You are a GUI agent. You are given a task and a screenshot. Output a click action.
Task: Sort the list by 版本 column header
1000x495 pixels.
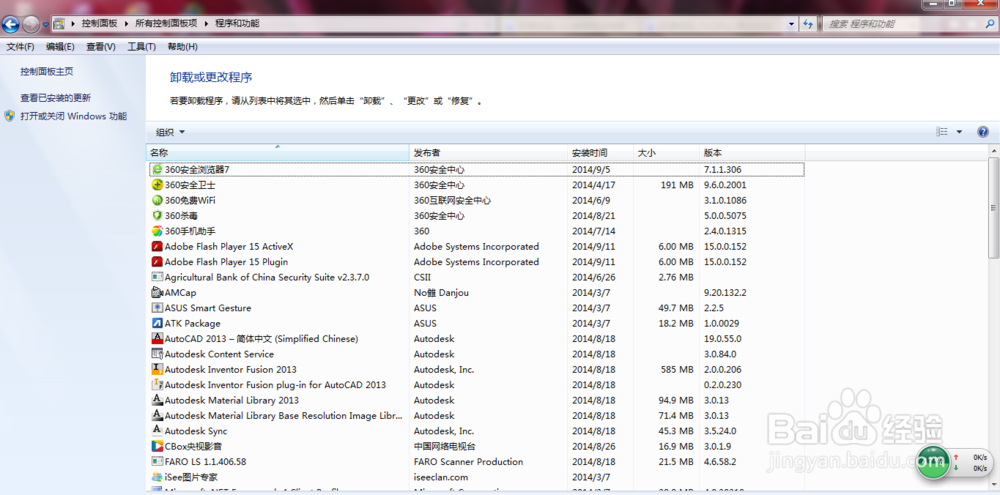[752, 153]
